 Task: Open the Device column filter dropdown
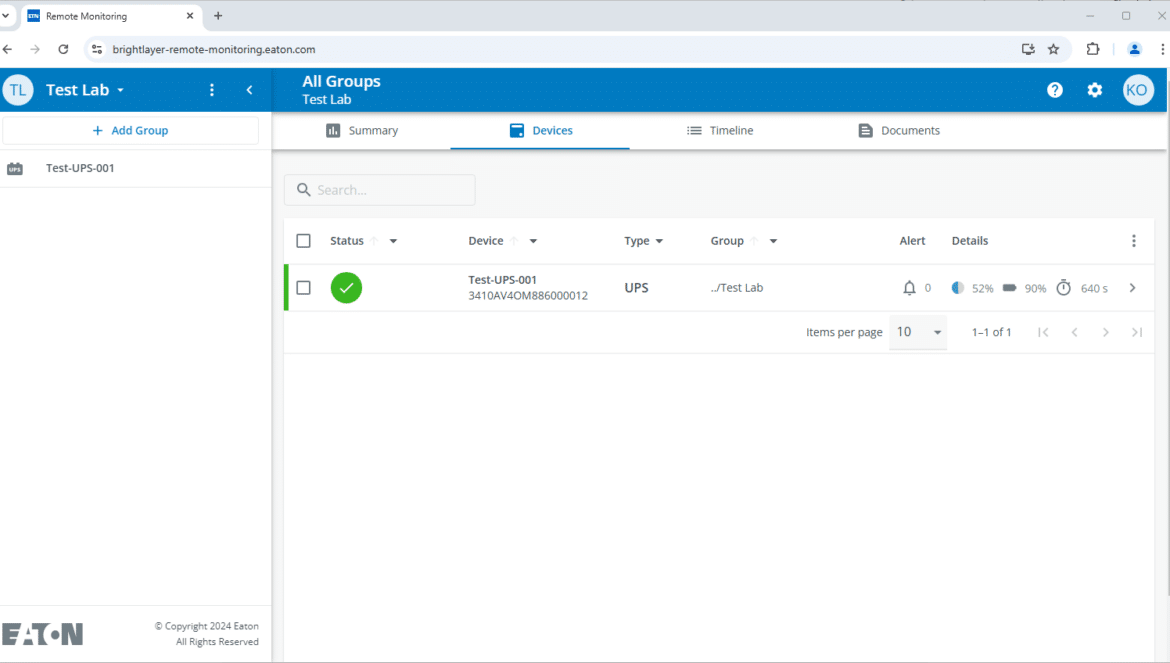click(534, 241)
